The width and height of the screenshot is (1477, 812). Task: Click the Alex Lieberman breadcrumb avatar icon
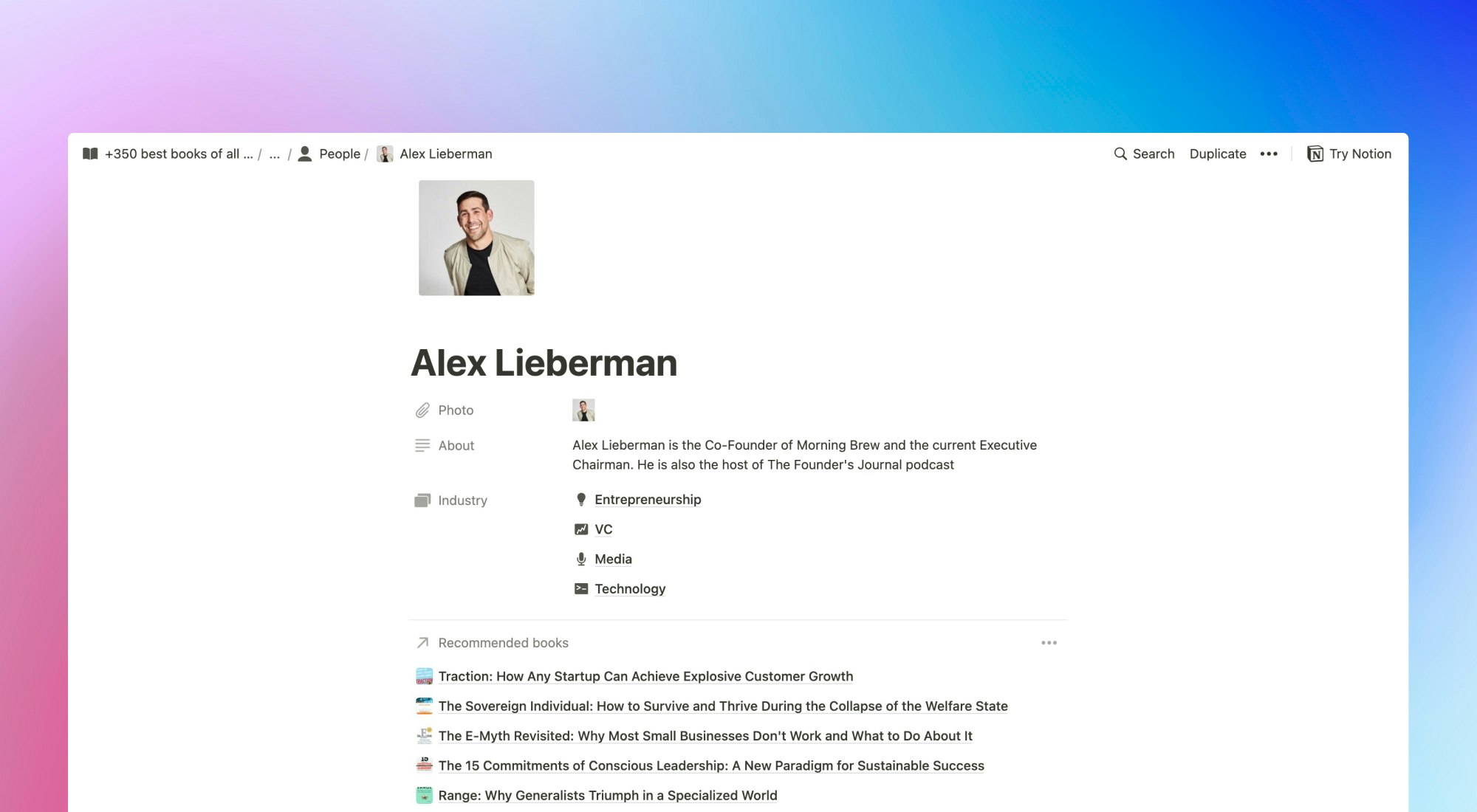(x=385, y=154)
